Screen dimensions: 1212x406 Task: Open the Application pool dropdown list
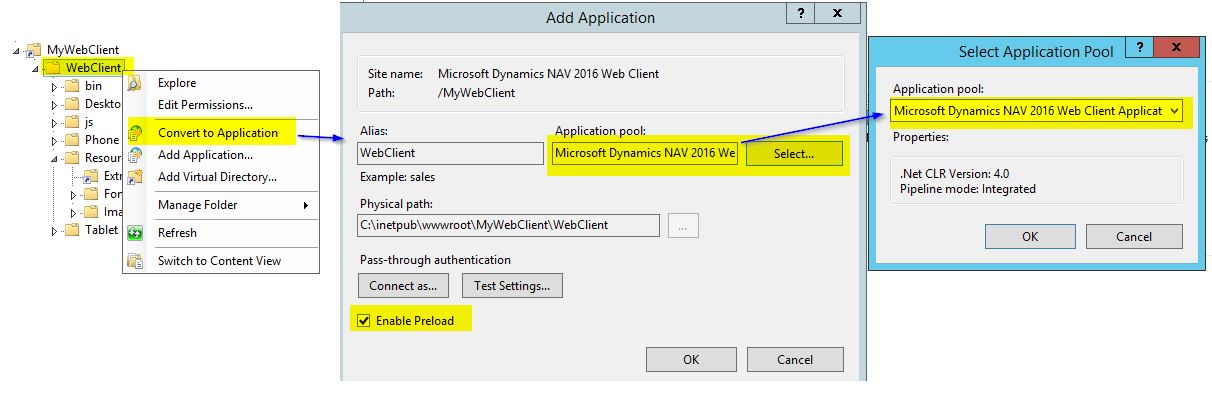pos(1172,111)
